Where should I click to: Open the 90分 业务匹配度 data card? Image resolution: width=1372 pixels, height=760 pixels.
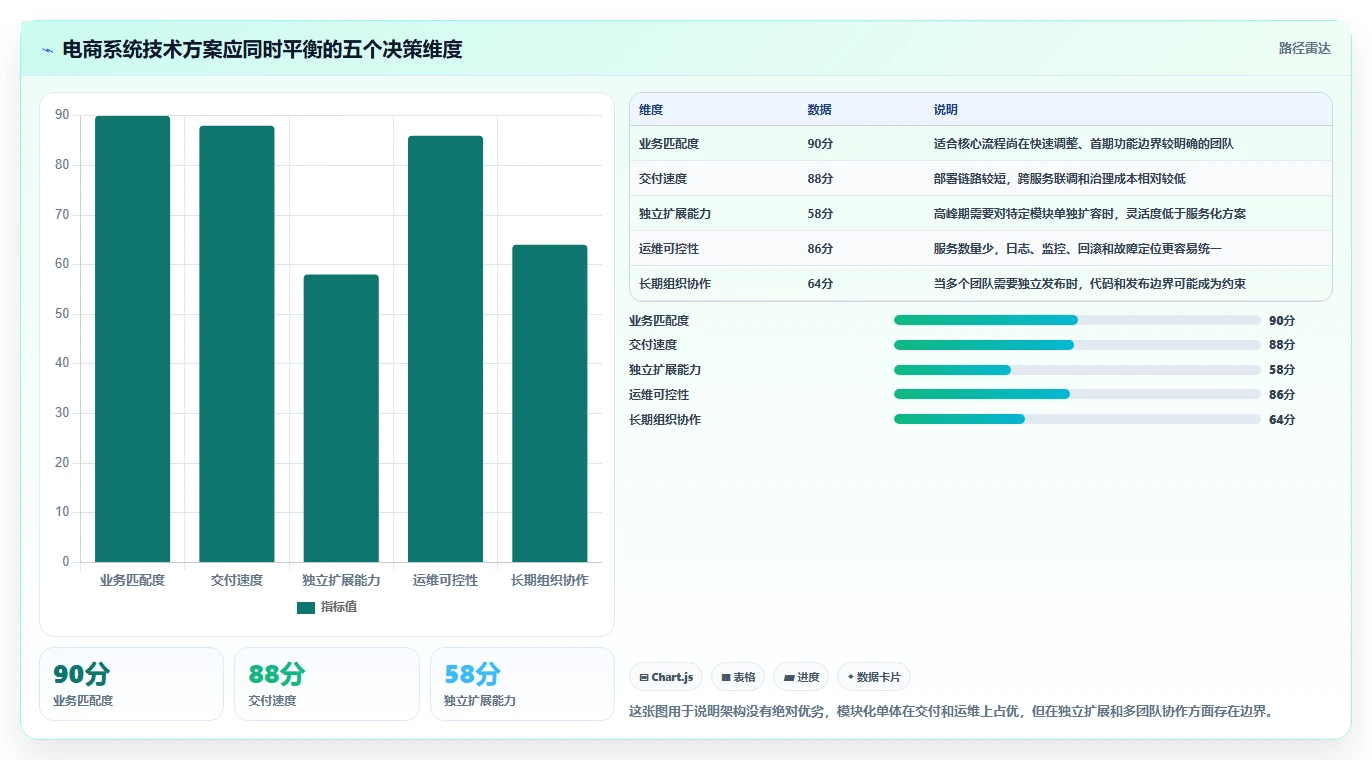131,684
